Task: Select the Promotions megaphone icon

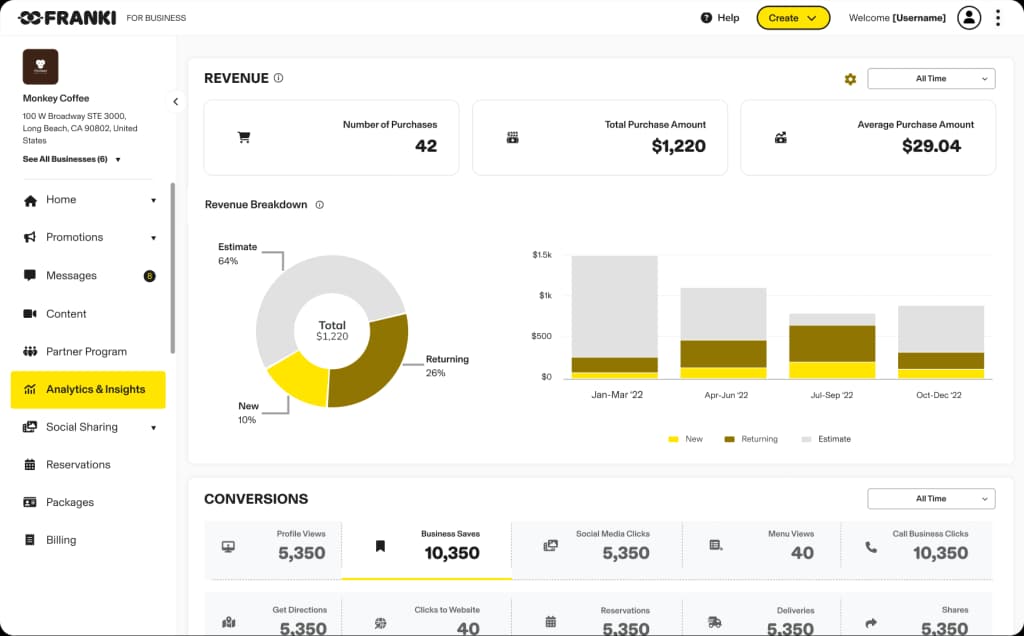Action: pos(30,238)
